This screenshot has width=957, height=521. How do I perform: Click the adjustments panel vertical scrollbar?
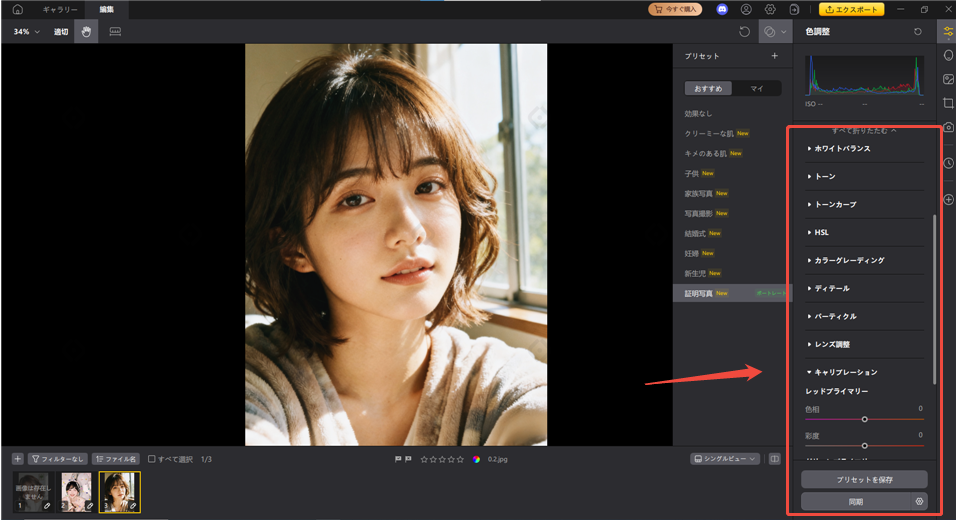click(934, 299)
